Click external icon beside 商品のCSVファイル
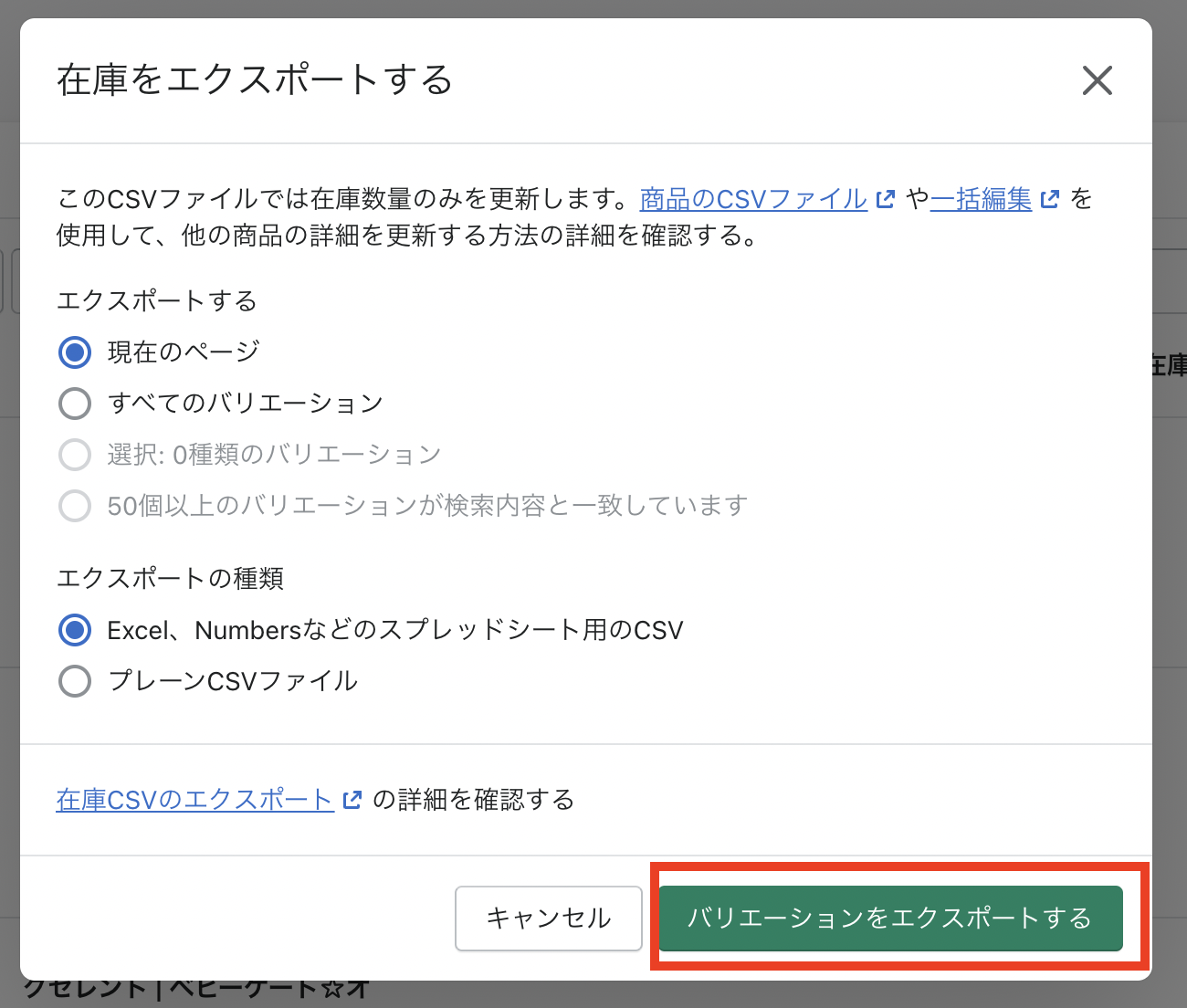The image size is (1187, 1008). (x=885, y=199)
